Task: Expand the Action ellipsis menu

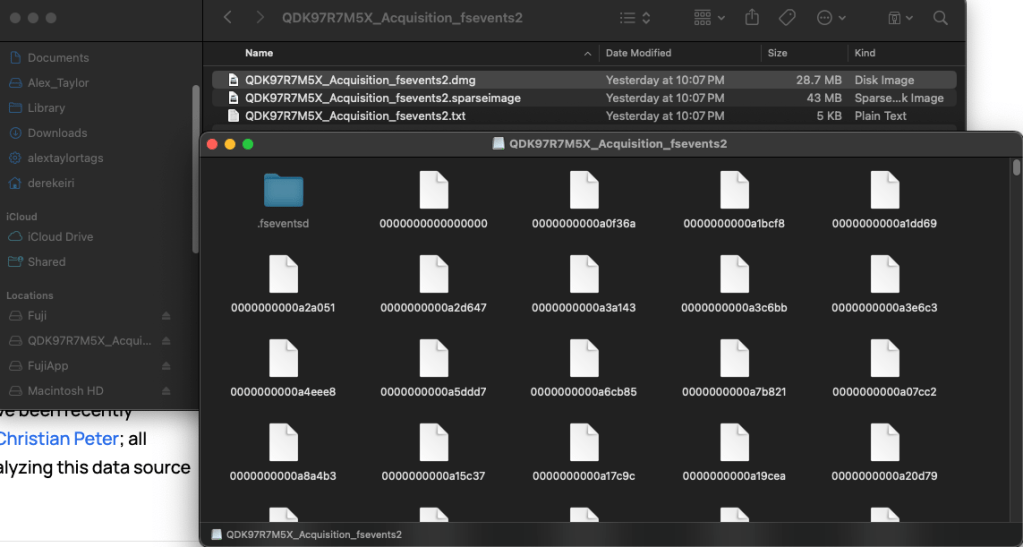Action: click(x=831, y=18)
